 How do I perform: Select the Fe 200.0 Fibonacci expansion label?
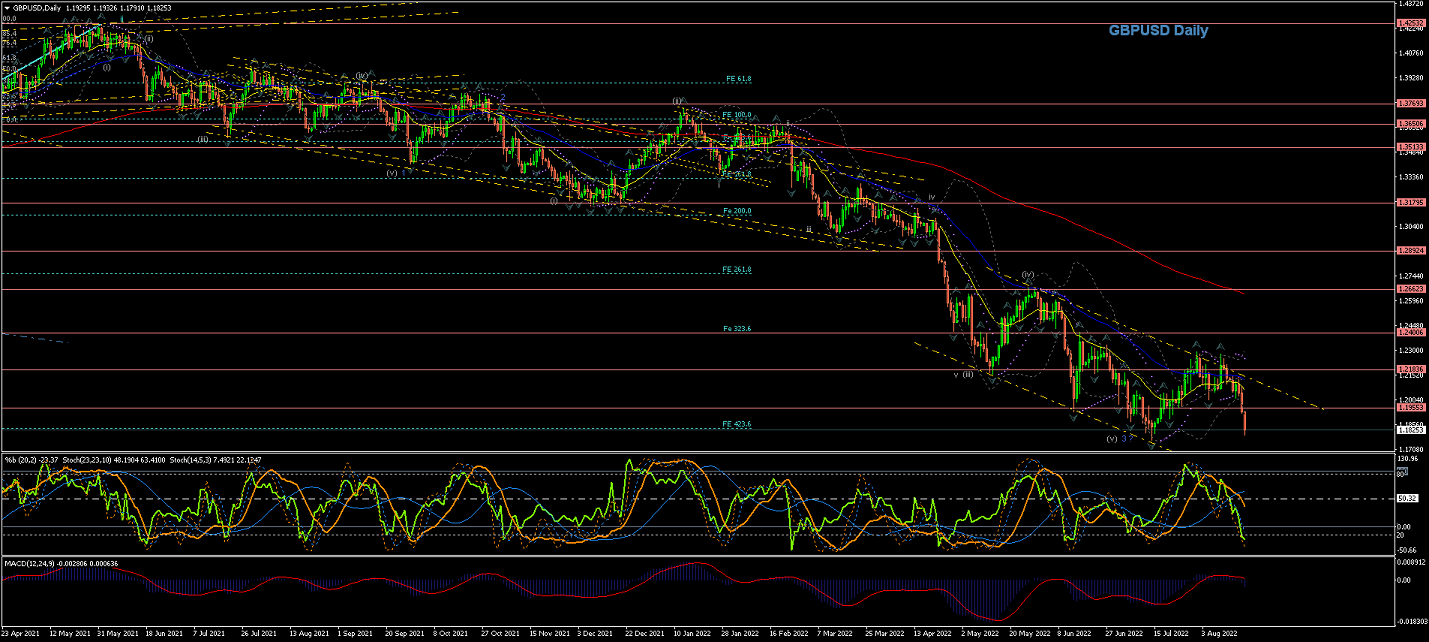737,211
